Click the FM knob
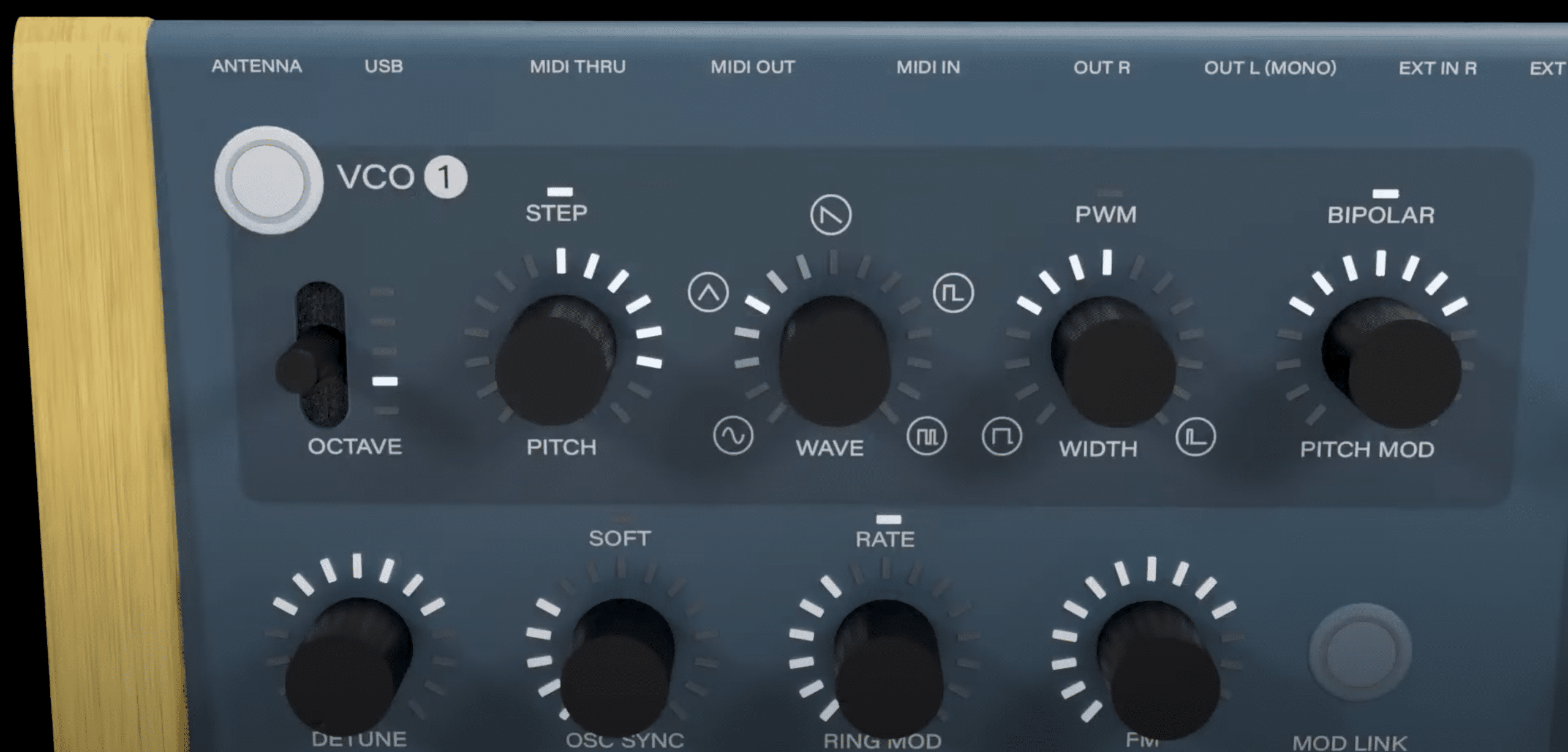 (x=1159, y=669)
